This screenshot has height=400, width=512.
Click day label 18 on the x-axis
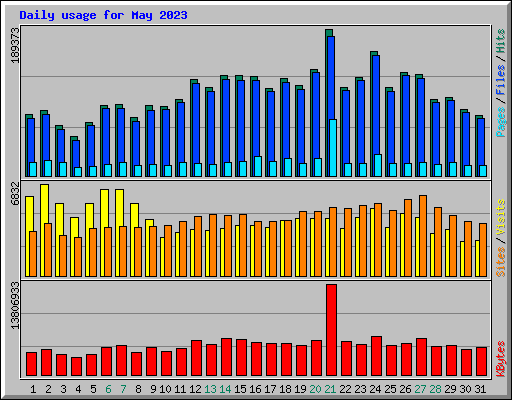[x=285, y=389]
